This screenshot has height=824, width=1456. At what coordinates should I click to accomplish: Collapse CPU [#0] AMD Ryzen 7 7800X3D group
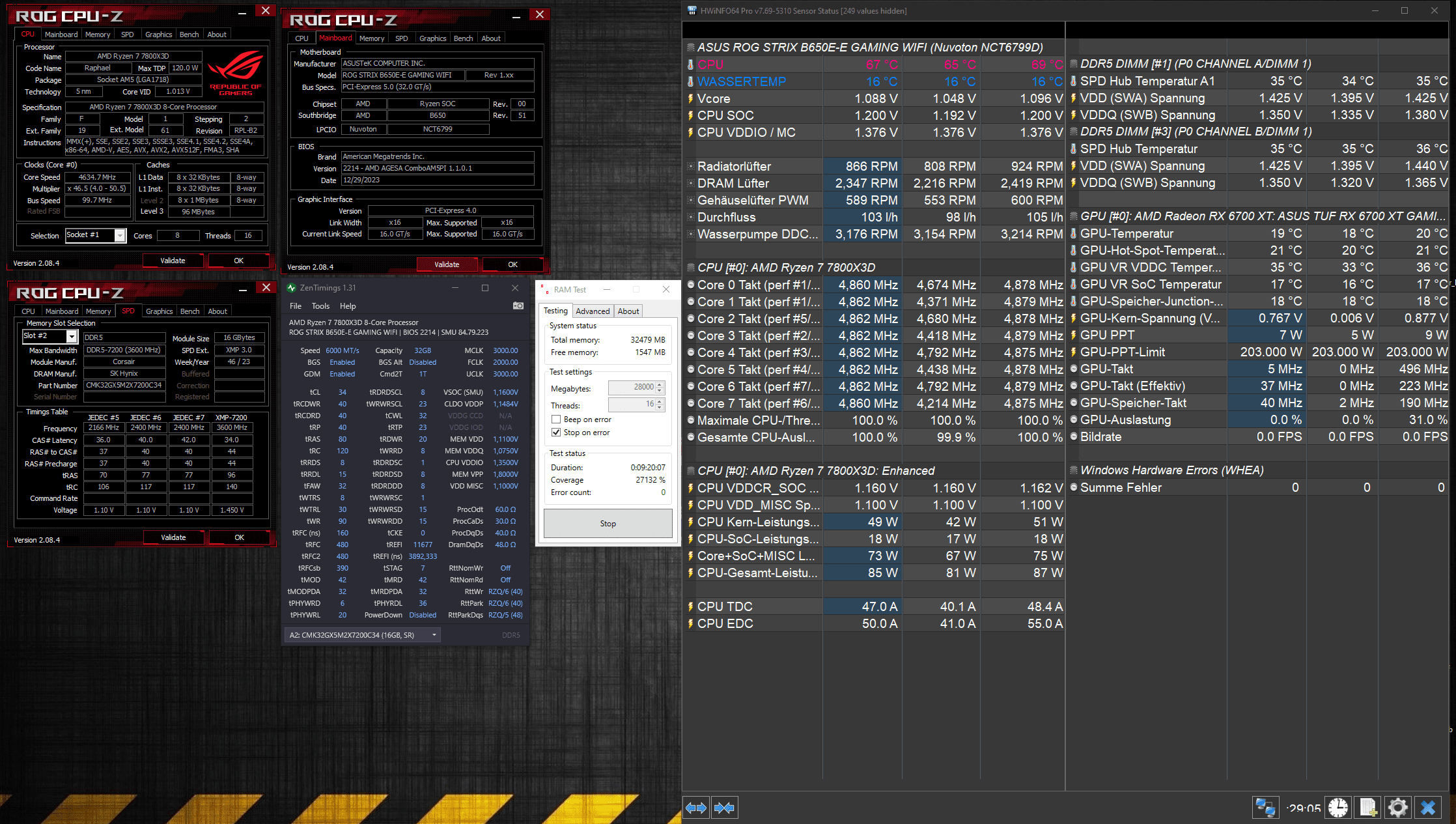point(690,268)
